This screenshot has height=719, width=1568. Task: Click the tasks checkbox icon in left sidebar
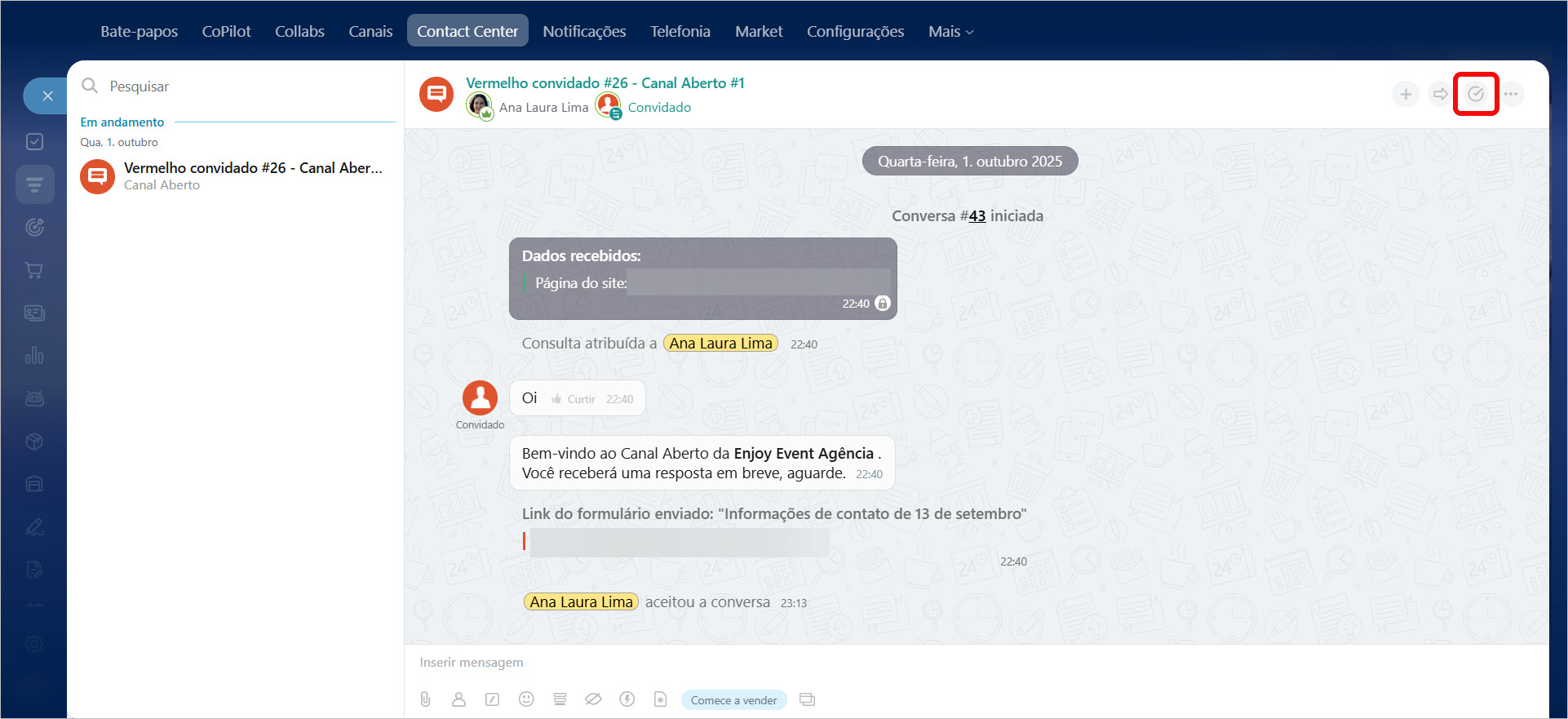click(34, 142)
